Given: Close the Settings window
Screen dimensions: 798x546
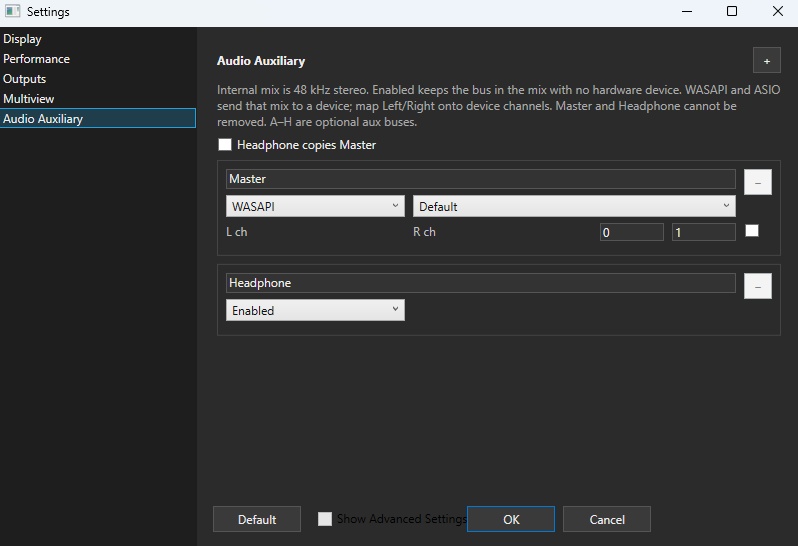Looking at the screenshot, I should [x=778, y=11].
